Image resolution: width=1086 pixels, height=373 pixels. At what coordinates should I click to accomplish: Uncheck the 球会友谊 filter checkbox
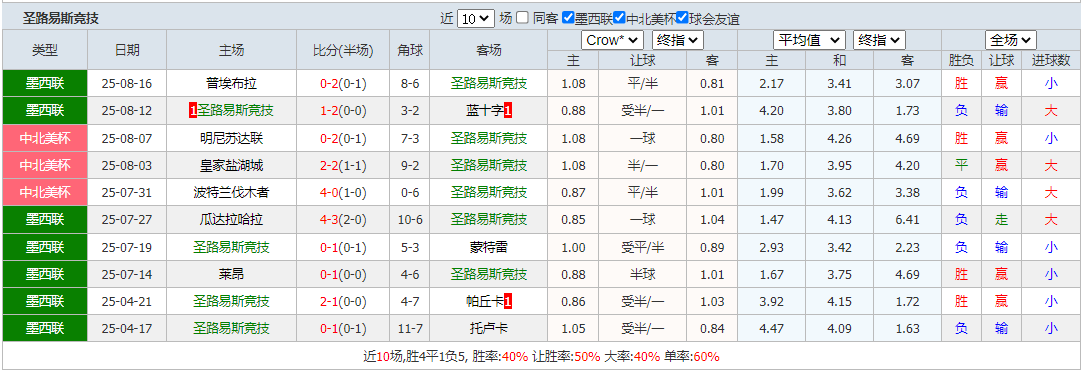click(x=682, y=18)
